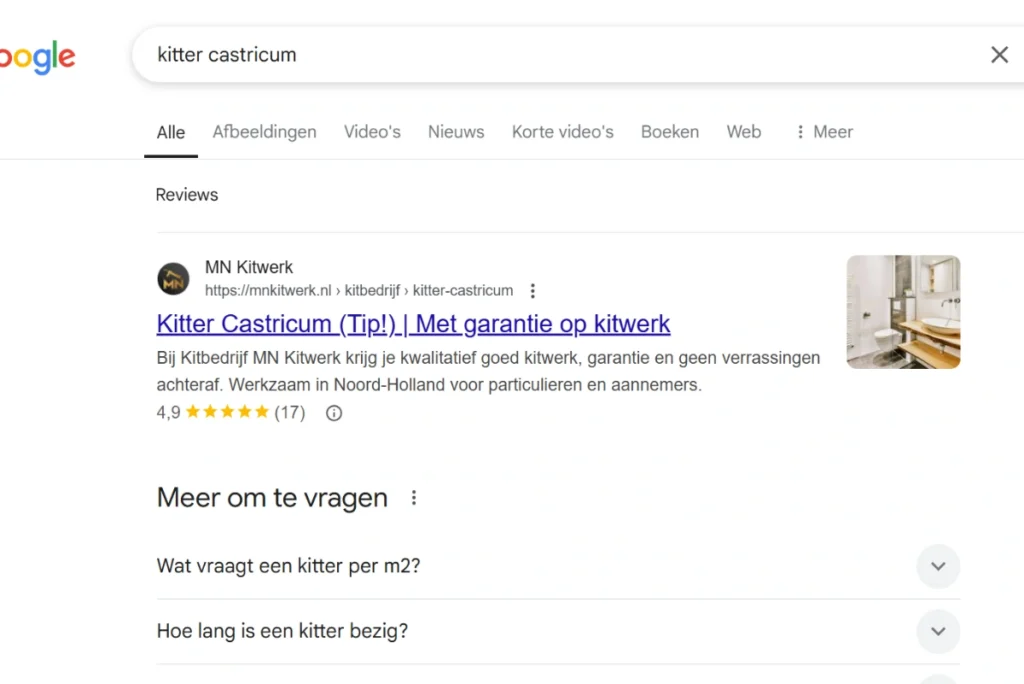Open options next to Meer om te vragen
Viewport: 1024px width, 684px height.
click(413, 498)
